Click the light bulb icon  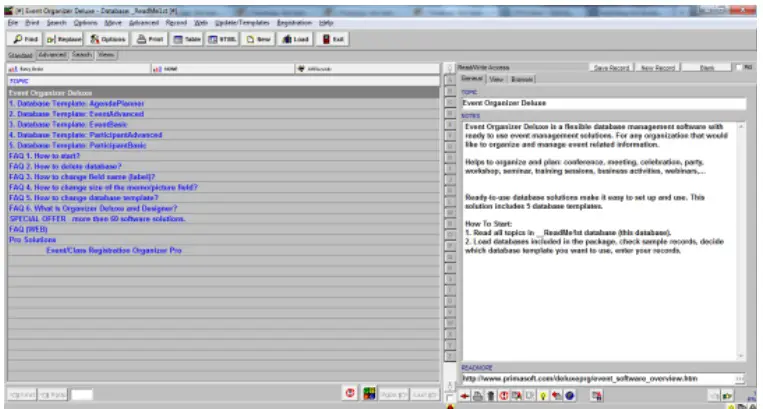pos(543,396)
